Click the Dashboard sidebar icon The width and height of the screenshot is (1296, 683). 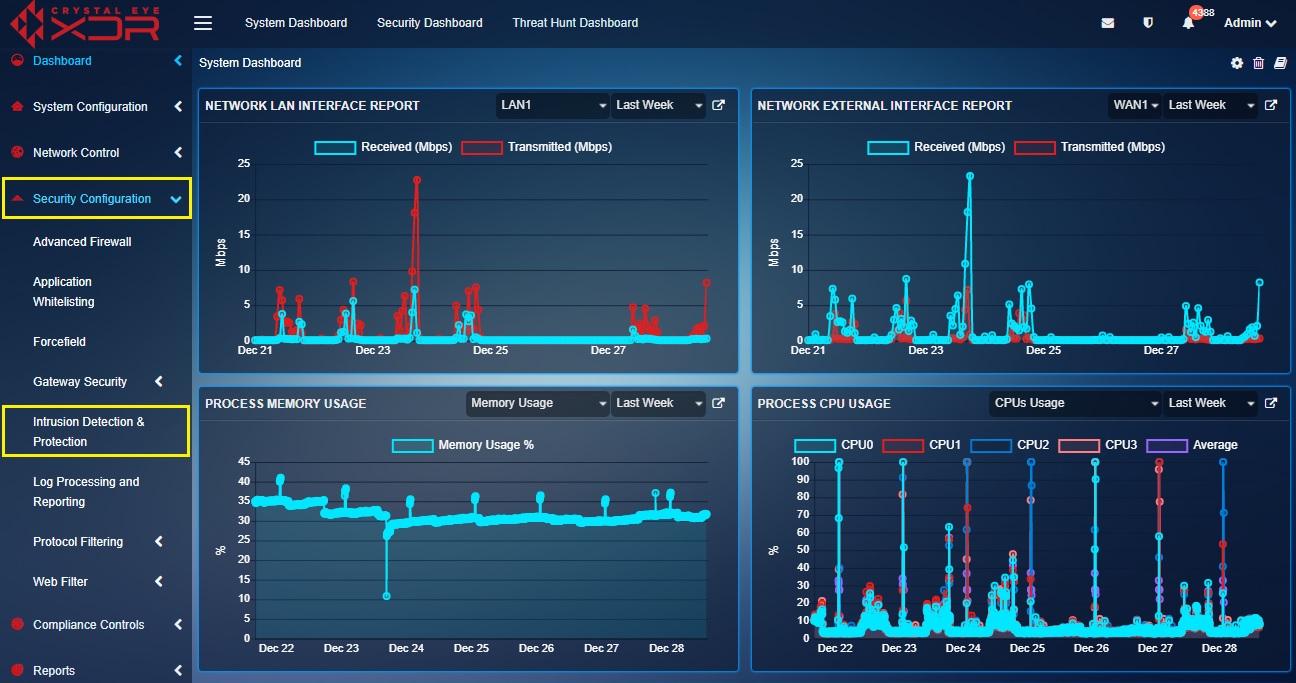[x=16, y=61]
